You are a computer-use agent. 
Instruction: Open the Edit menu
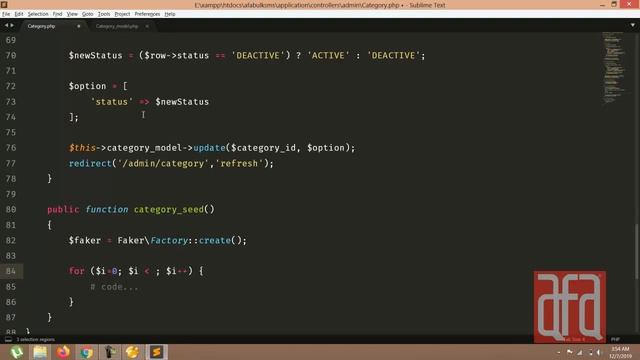pyautogui.click(x=19, y=14)
